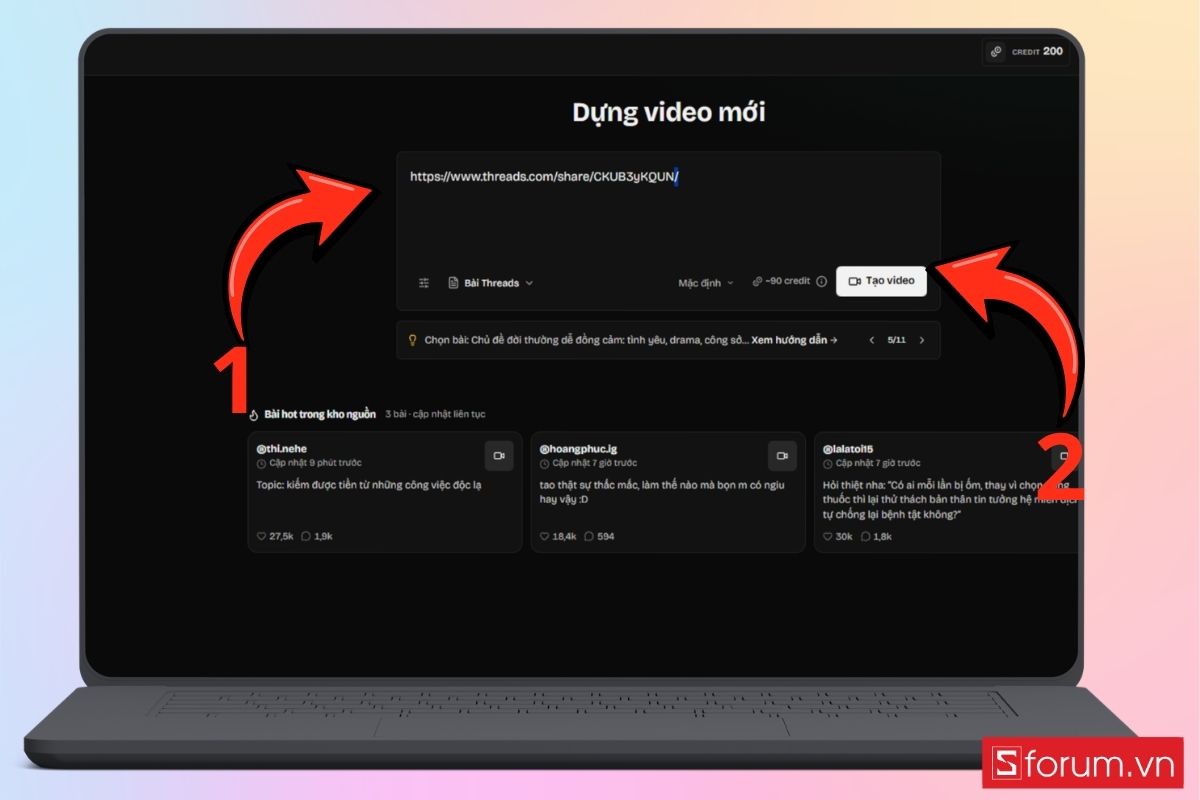Click Bài hot trong kho nguồn heading
This screenshot has height=800, width=1200.
pyautogui.click(x=320, y=414)
